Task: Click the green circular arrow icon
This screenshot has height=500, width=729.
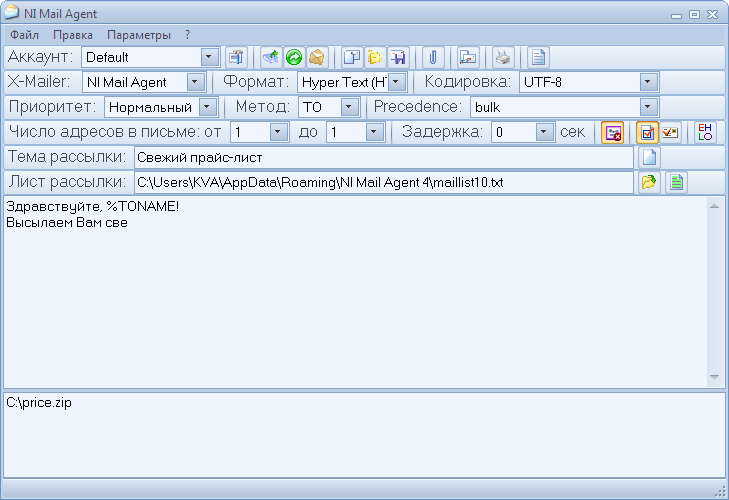Action: coord(294,57)
